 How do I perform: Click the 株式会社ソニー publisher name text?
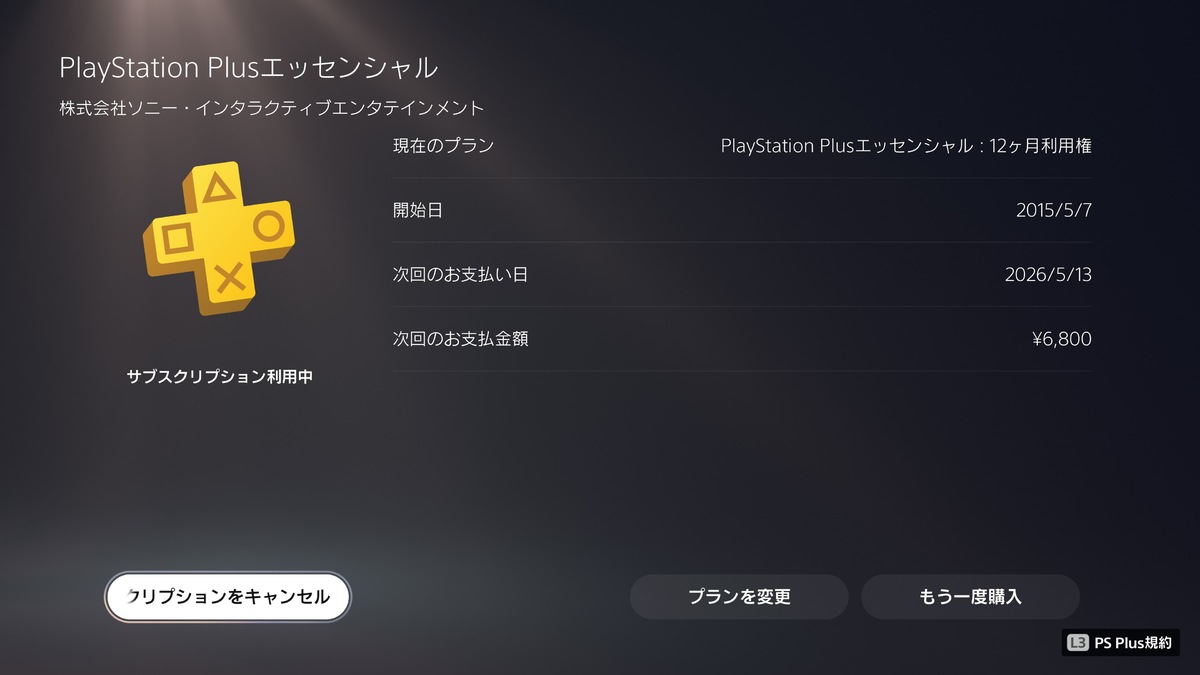coord(272,107)
